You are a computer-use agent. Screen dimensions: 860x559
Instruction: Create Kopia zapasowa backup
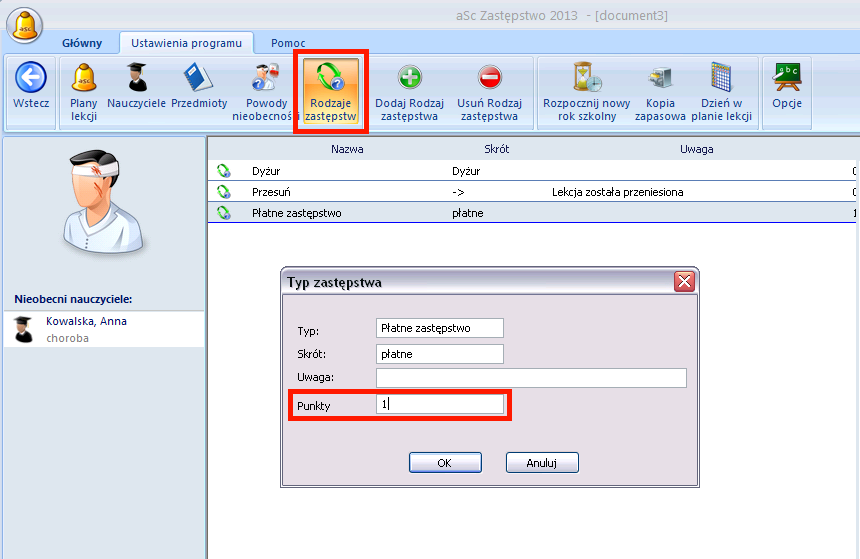pyautogui.click(x=660, y=92)
